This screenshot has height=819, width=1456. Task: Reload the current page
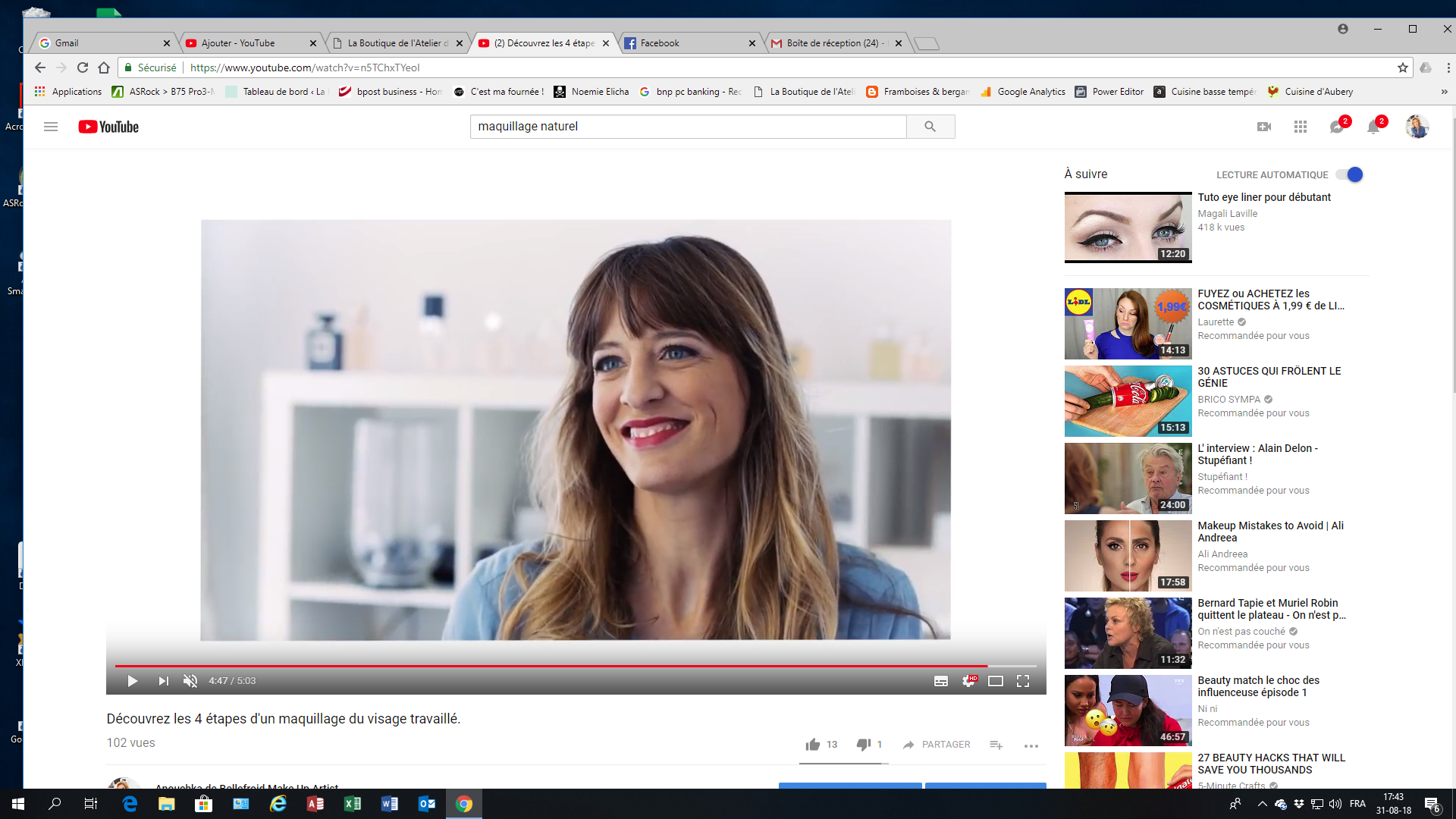83,67
